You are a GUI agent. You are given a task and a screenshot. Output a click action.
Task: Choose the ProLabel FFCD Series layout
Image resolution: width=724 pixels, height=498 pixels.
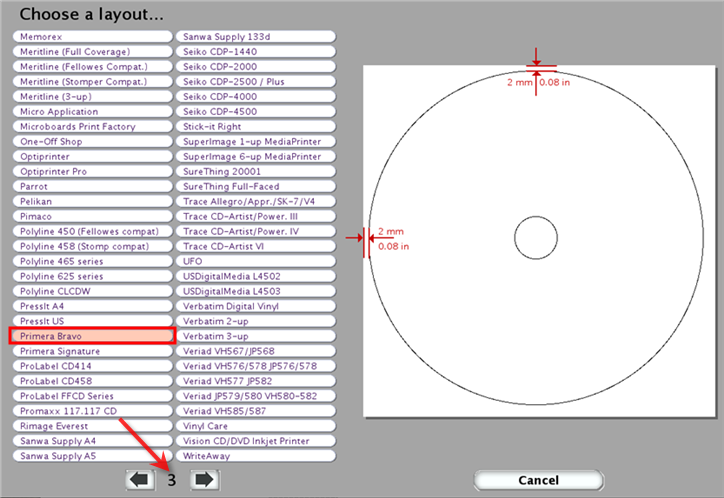[x=93, y=396]
